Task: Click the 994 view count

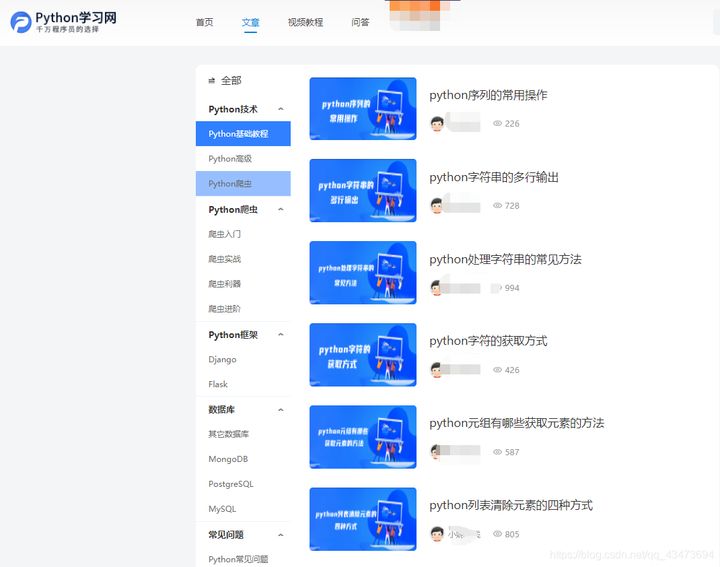Action: (x=512, y=288)
